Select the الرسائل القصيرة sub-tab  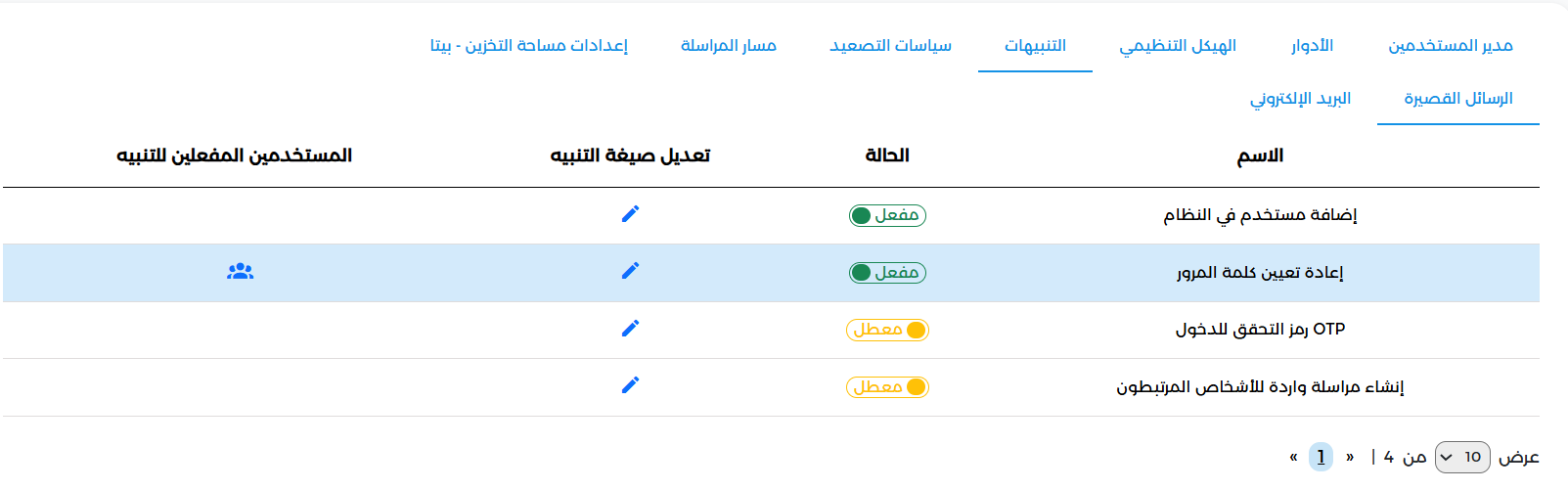point(1457,99)
